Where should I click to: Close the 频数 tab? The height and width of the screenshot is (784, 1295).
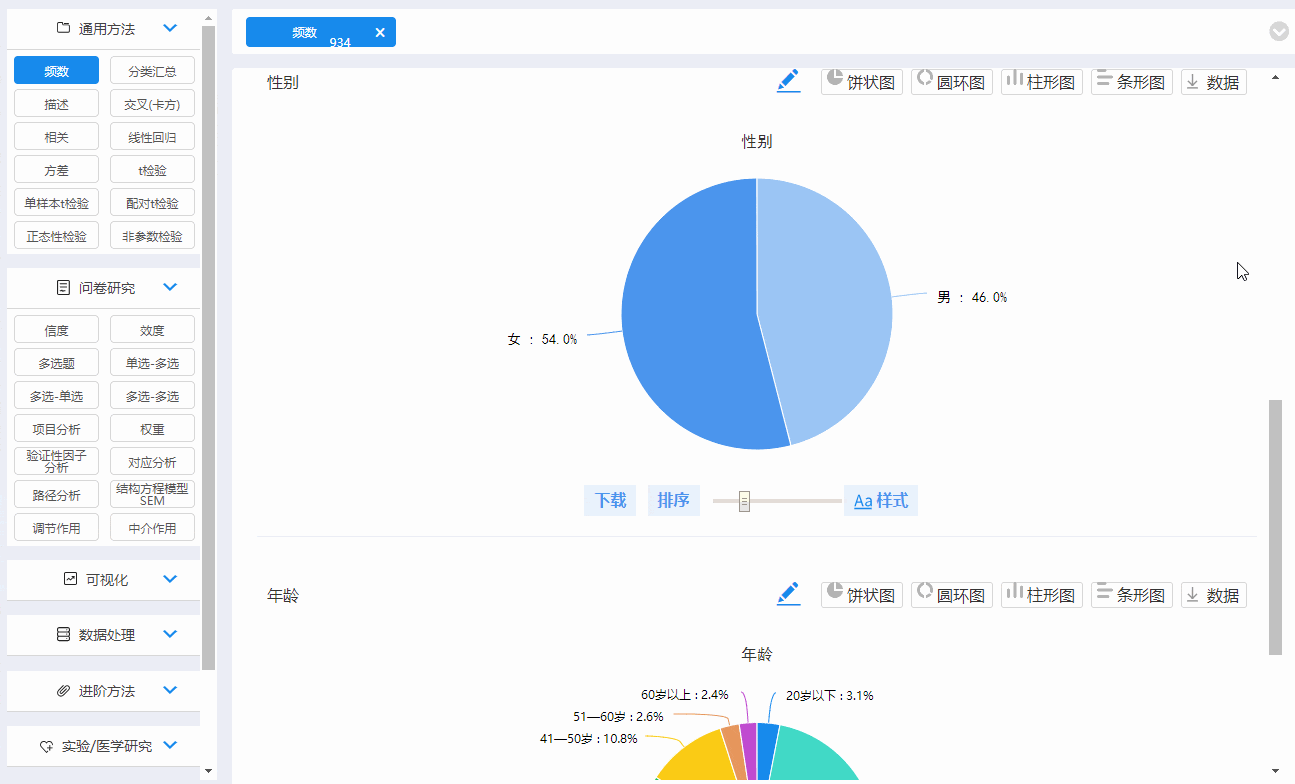point(380,32)
